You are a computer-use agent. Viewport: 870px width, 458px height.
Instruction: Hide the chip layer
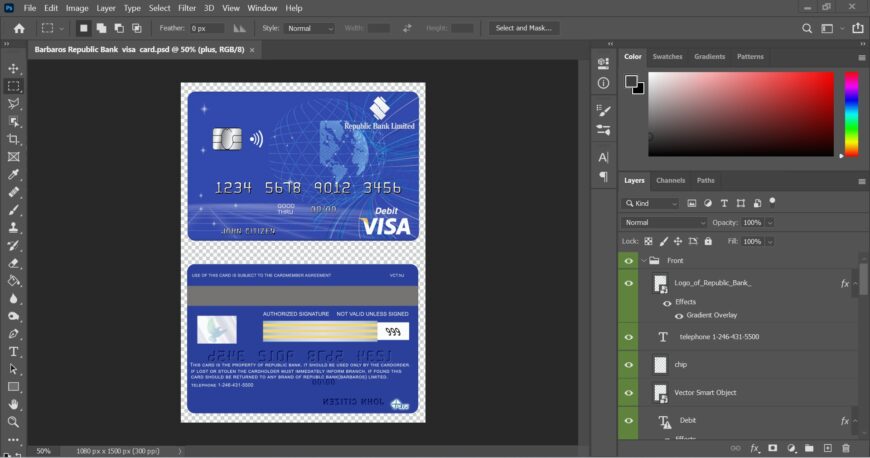pos(629,365)
